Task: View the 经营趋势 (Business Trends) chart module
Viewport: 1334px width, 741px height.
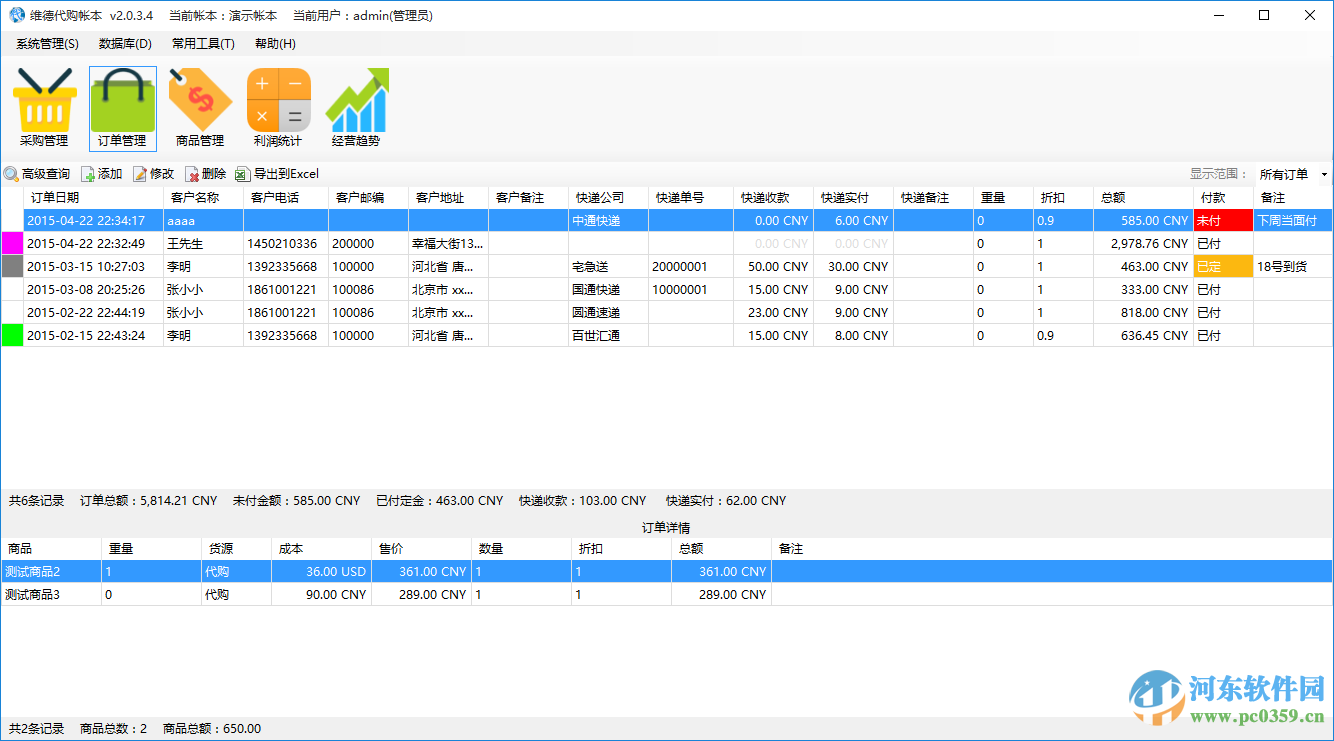Action: 356,105
